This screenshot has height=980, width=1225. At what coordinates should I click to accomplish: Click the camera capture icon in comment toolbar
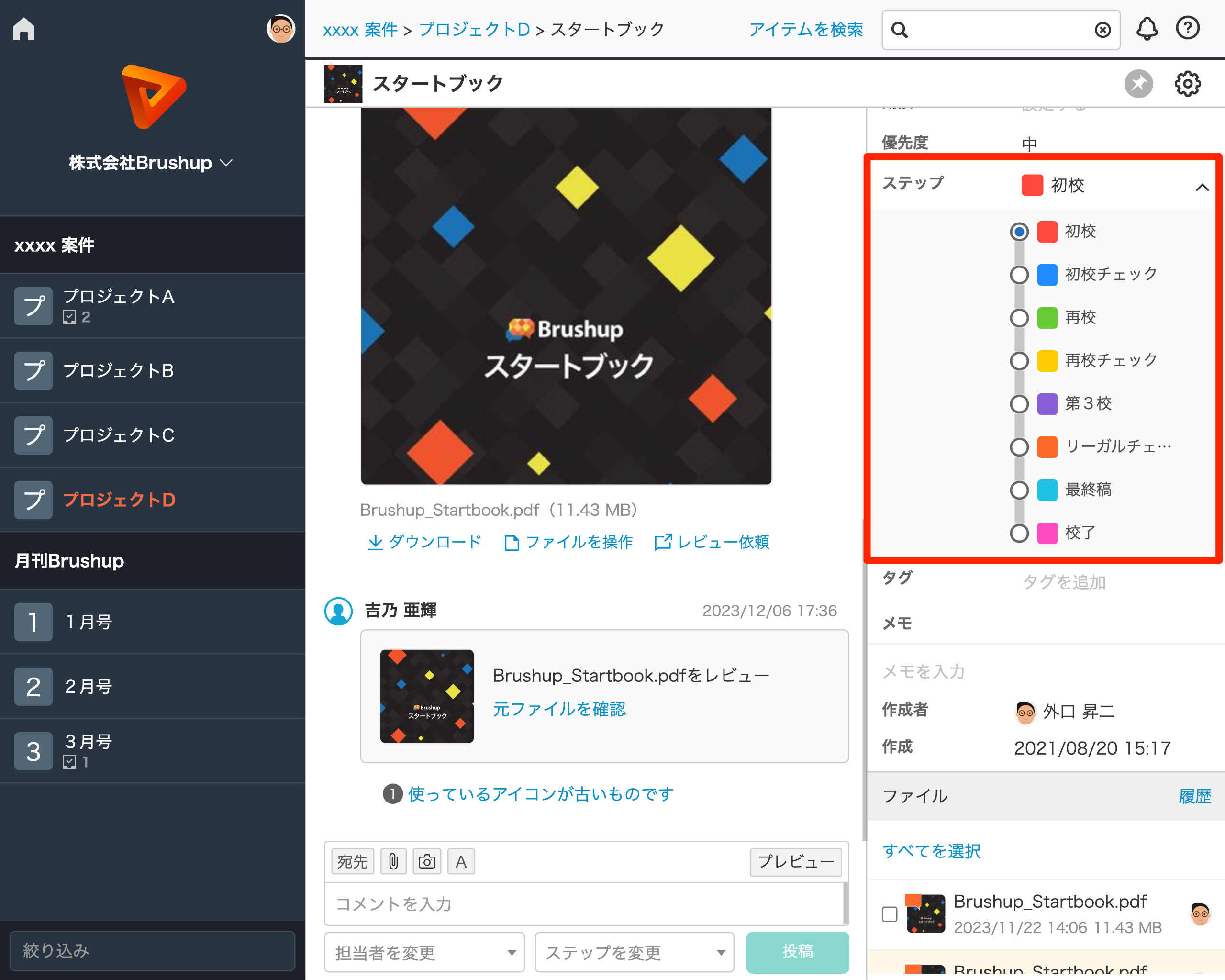[427, 862]
